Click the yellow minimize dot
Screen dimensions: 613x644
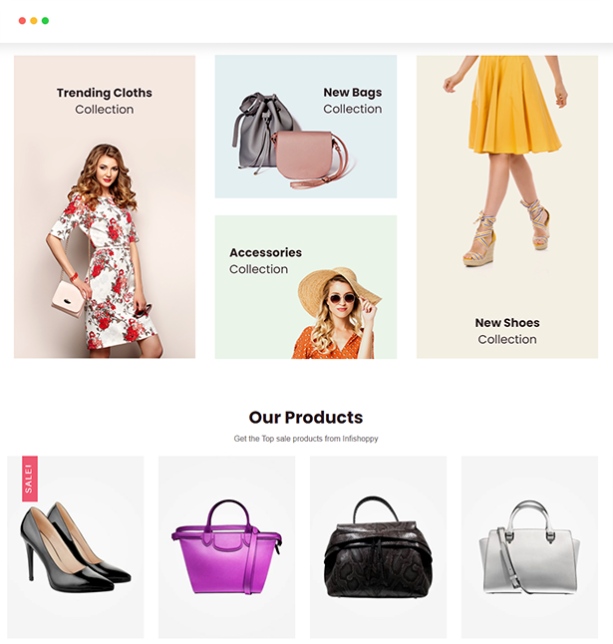[x=34, y=21]
